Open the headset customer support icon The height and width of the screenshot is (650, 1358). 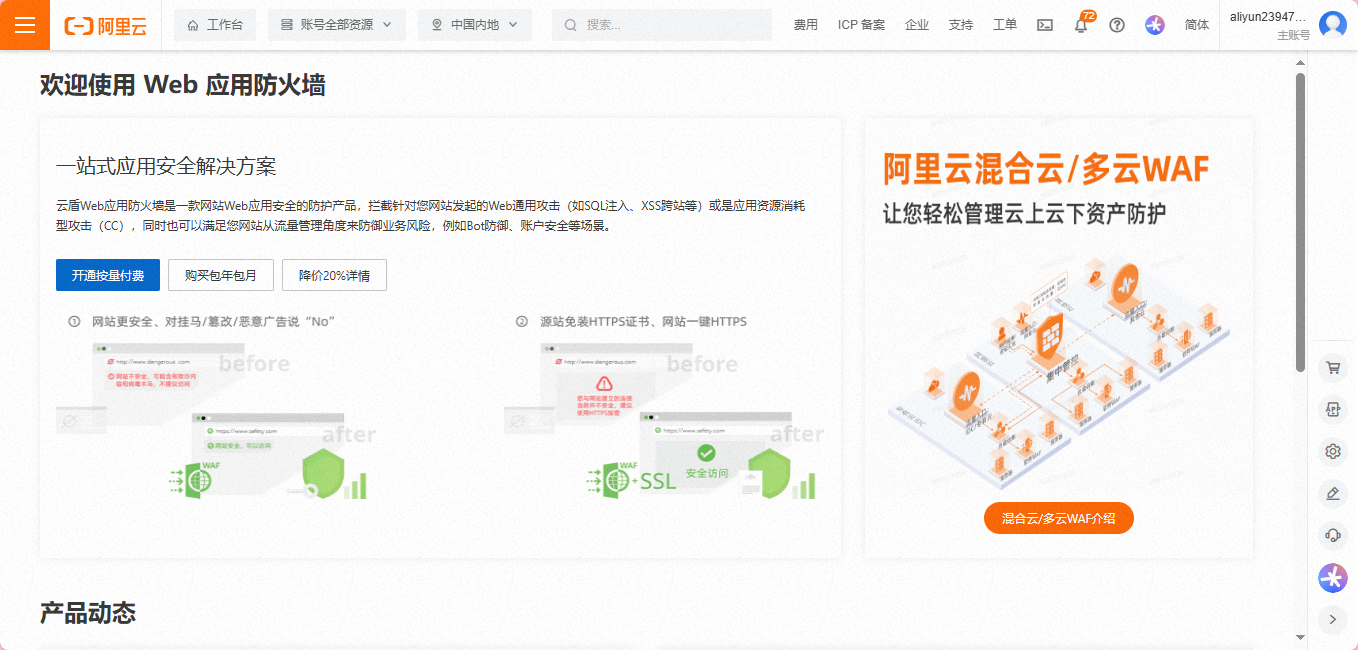tap(1332, 535)
